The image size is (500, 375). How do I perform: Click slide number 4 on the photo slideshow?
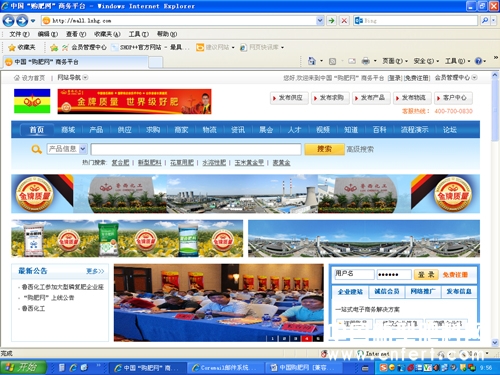tap(306, 338)
